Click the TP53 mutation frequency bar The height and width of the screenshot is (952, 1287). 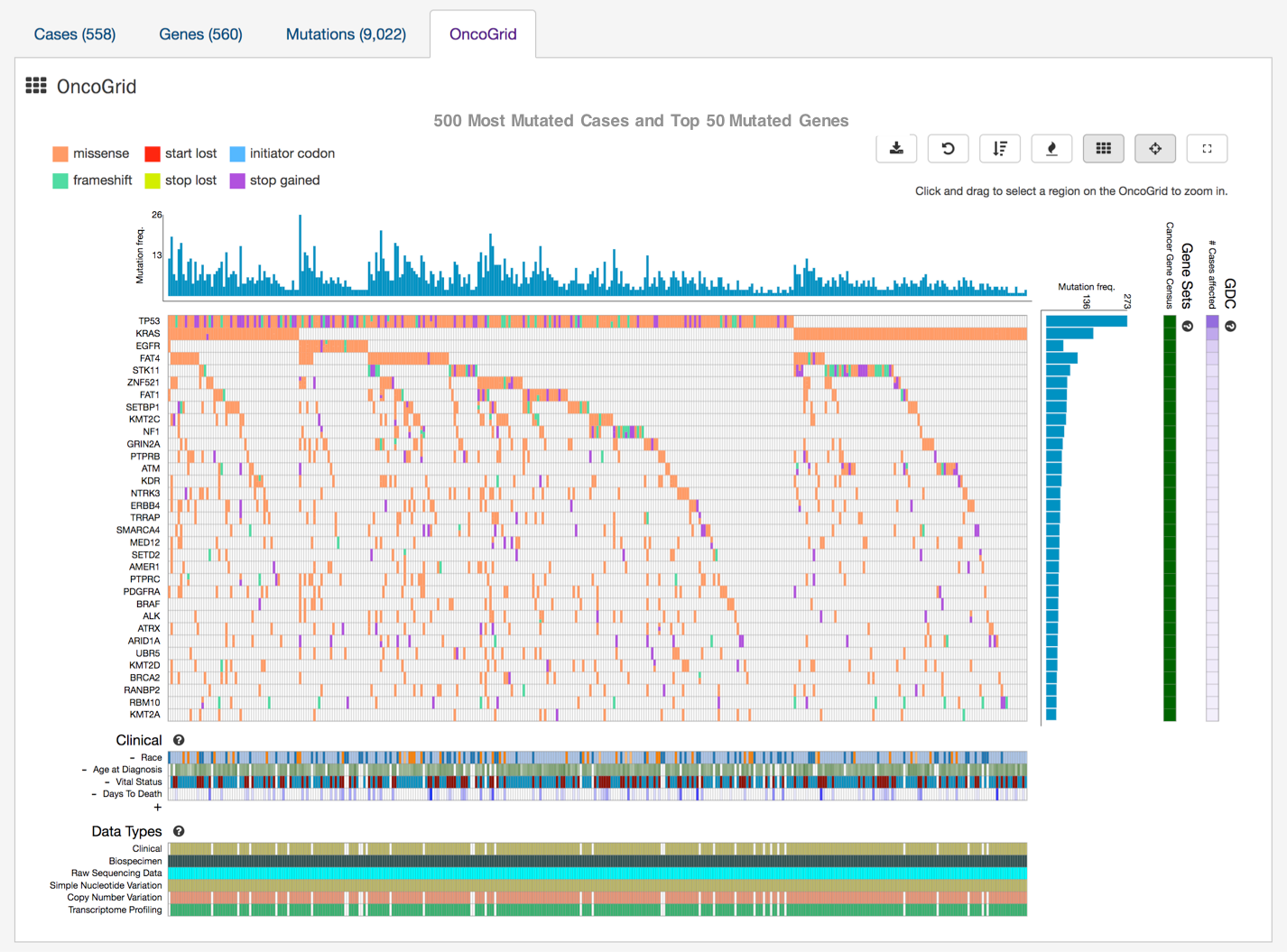tap(1086, 321)
